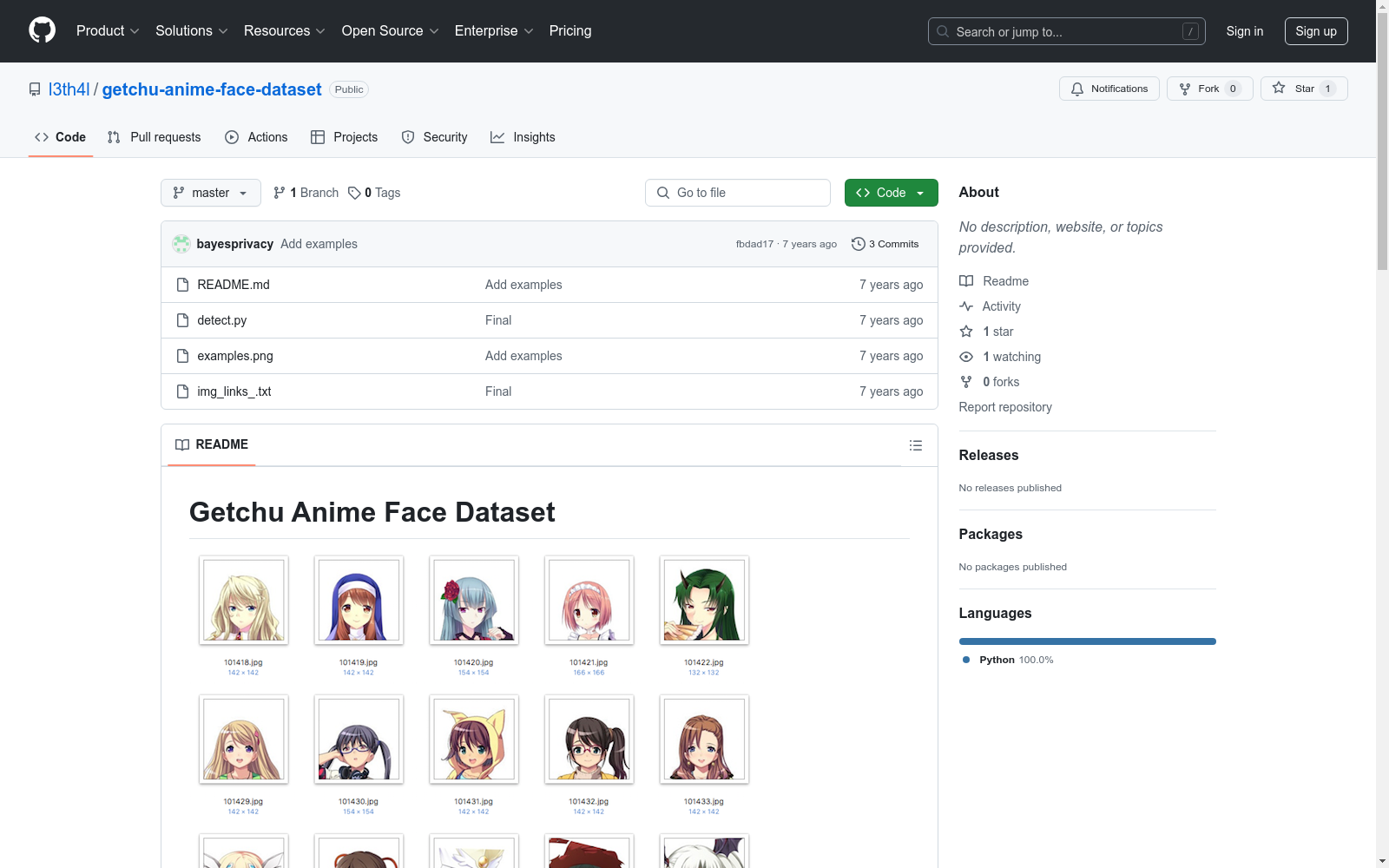Open the README table of contents icon
The image size is (1389, 868).
[915, 444]
